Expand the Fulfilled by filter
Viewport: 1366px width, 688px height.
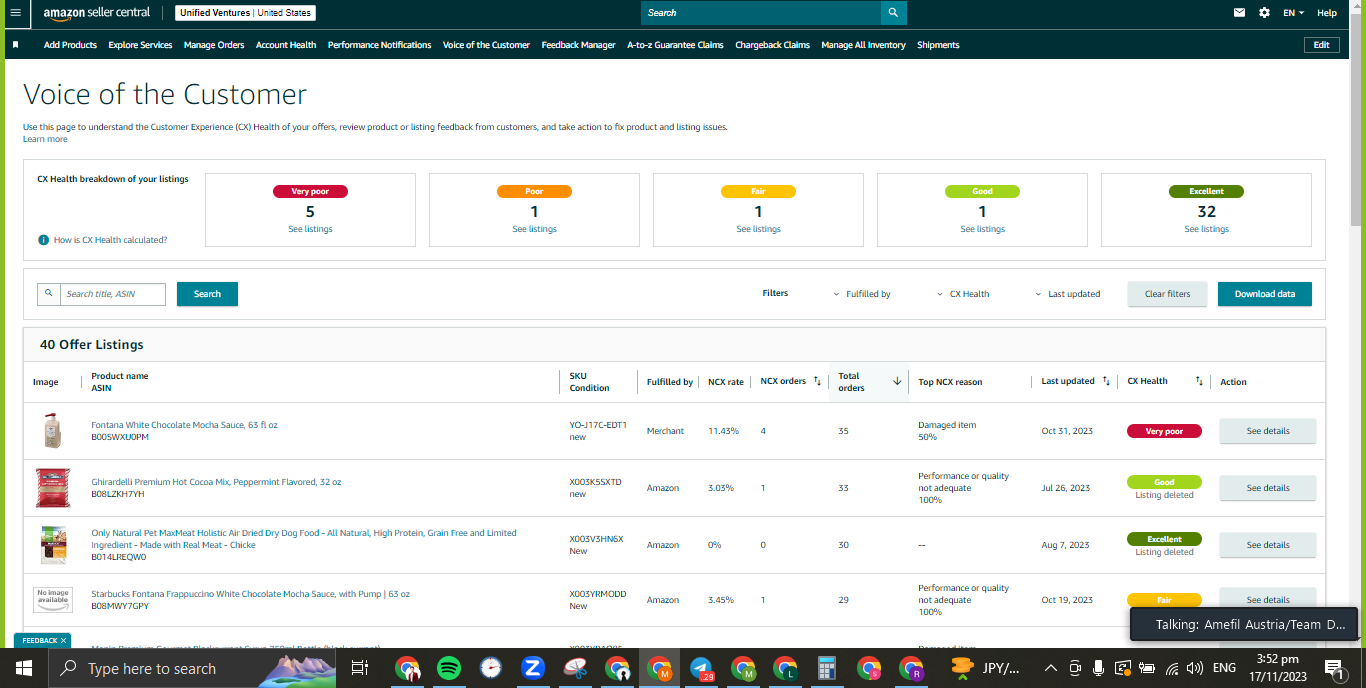[x=862, y=294]
